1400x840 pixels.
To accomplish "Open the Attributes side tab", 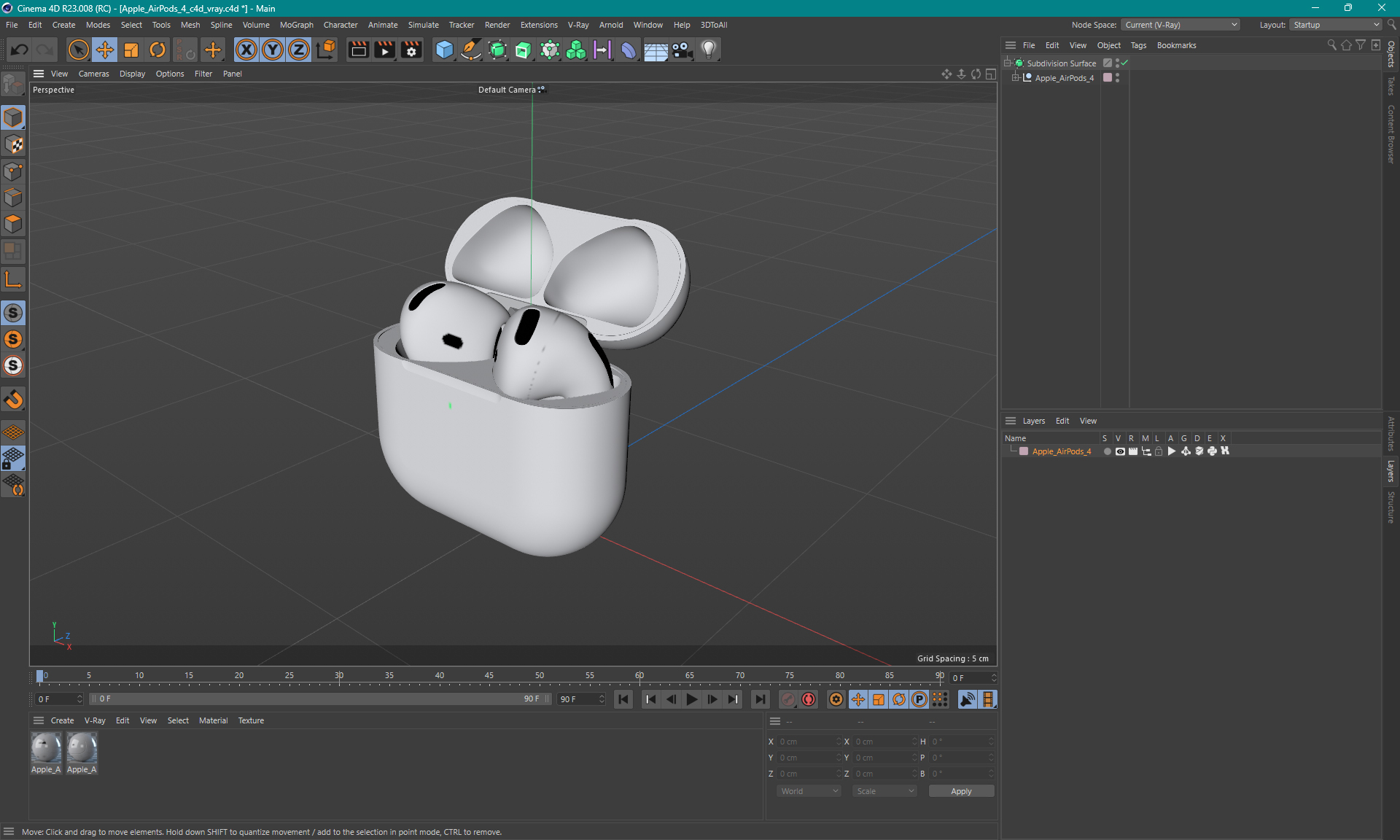I will (x=1391, y=434).
